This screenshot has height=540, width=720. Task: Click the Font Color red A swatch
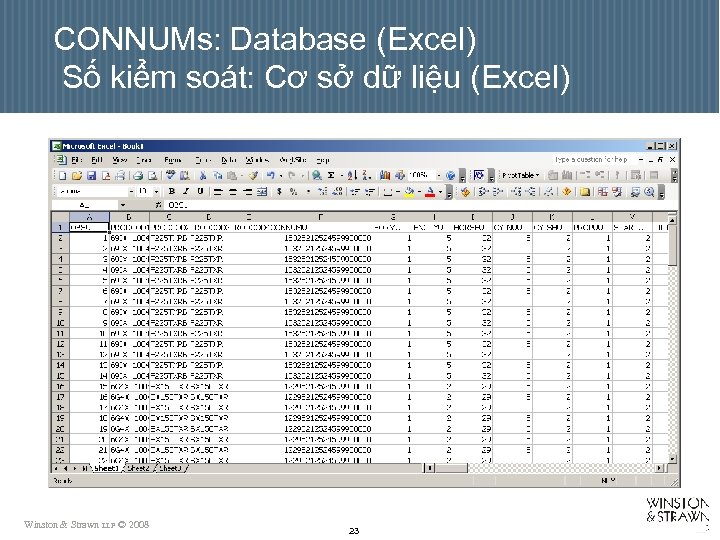(430, 192)
